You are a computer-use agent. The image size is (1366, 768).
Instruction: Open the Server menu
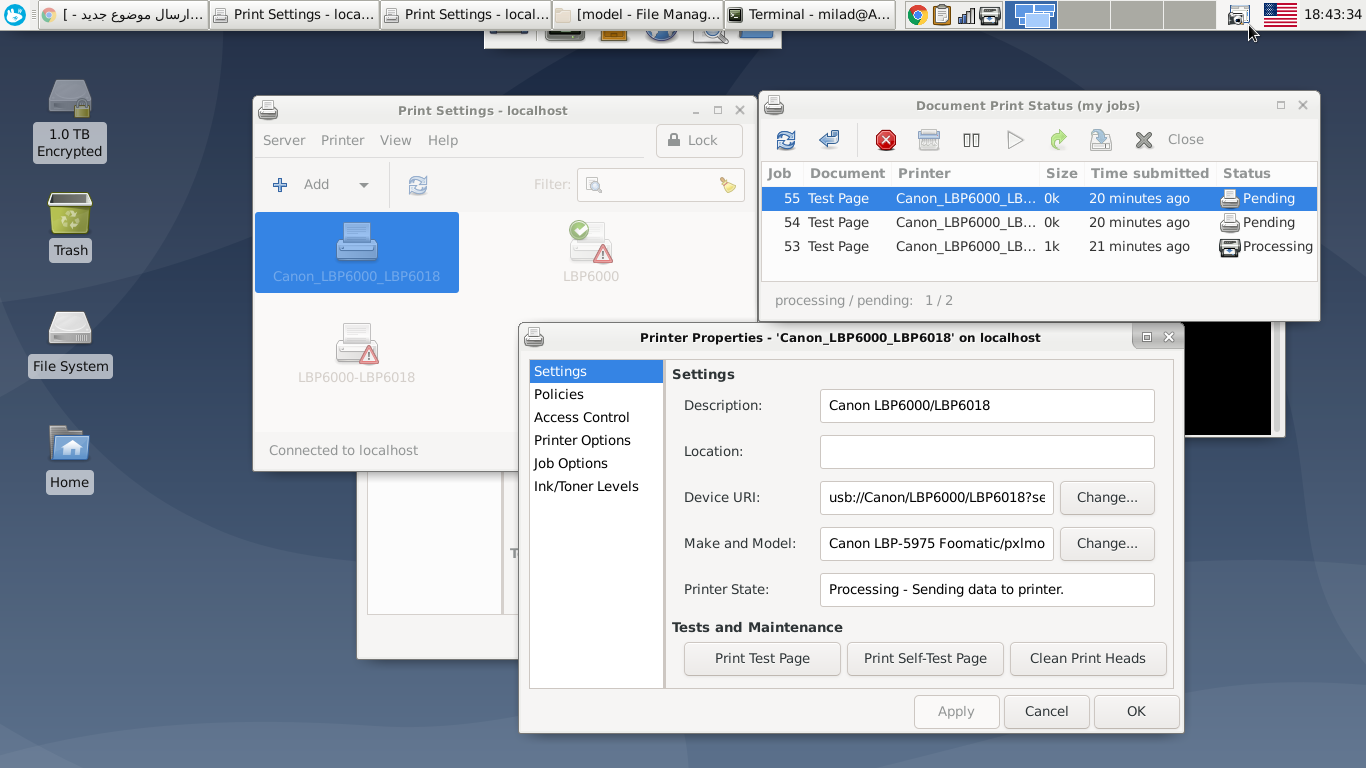pos(284,141)
